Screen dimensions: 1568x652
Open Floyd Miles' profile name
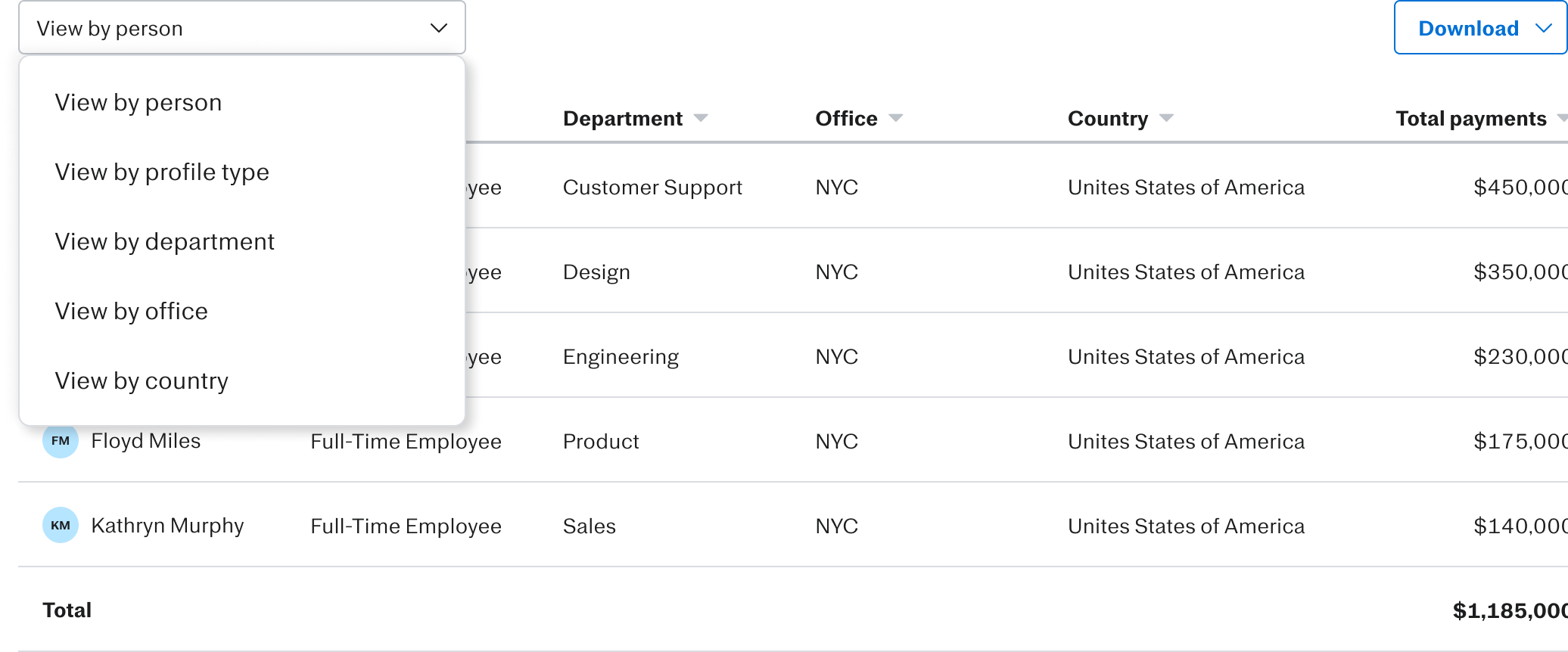[x=146, y=441]
